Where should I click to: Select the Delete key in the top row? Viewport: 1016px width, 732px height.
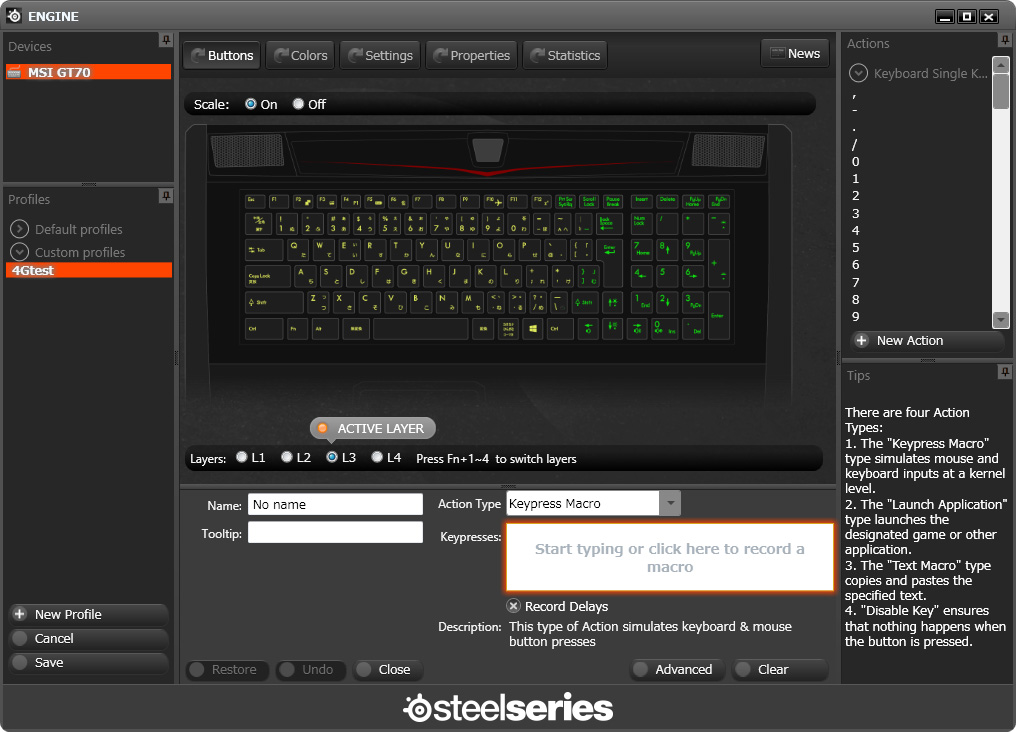[x=667, y=201]
